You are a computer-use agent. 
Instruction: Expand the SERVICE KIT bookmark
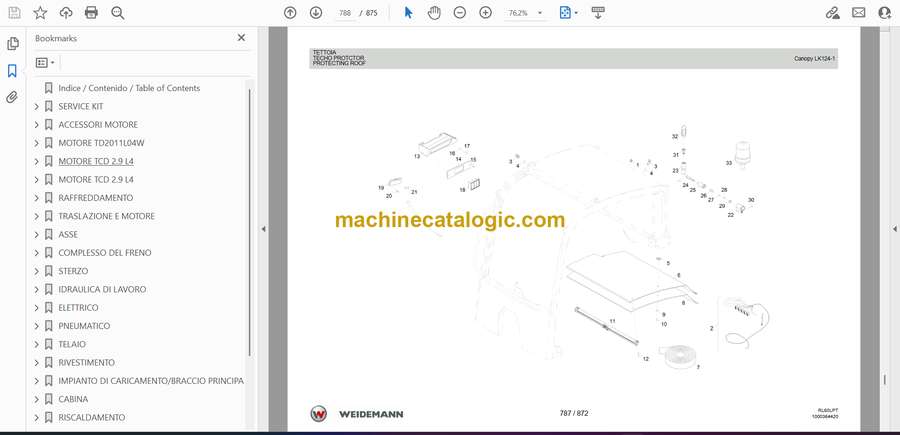tap(37, 107)
